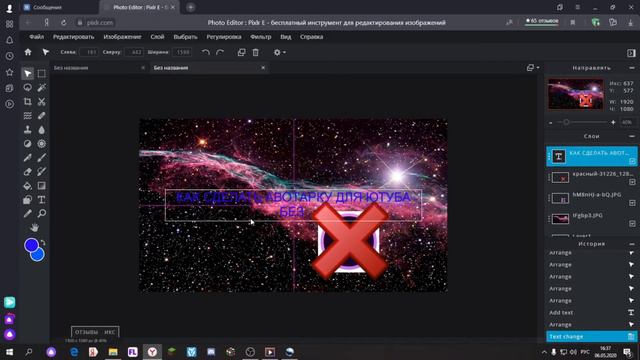Select the Color Replace brush tool

42,172
